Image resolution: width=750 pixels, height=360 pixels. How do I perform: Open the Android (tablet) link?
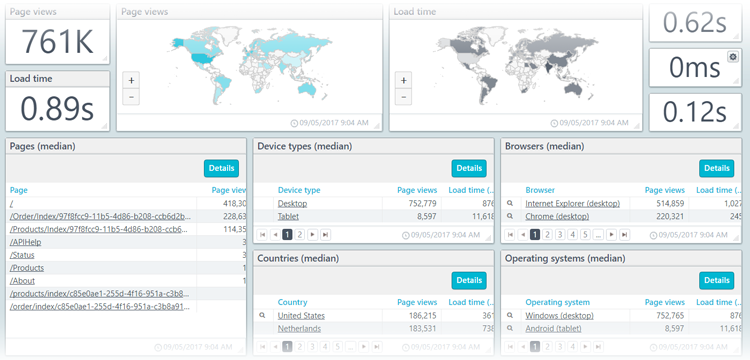(x=553, y=328)
